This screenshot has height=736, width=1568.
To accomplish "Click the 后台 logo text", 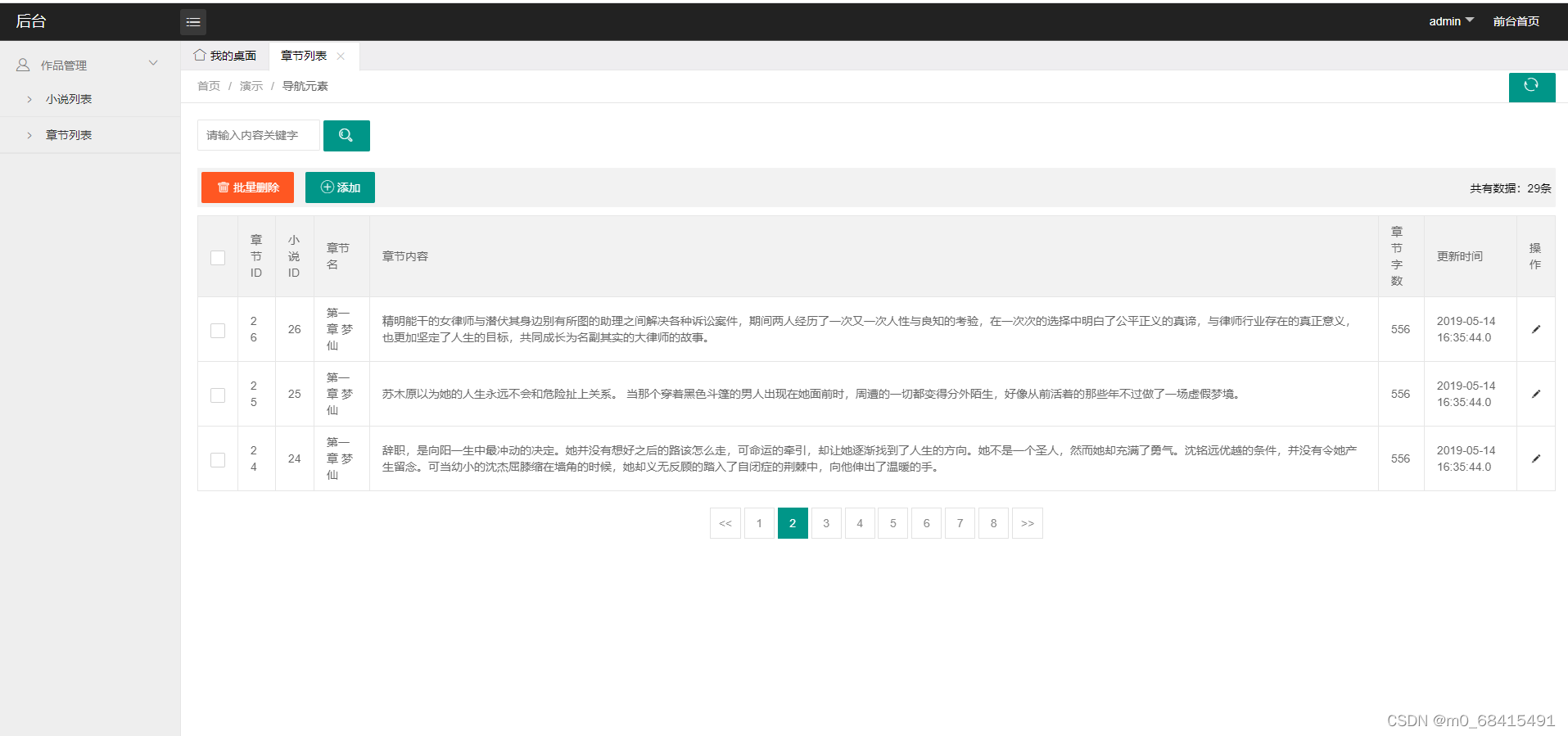I will tap(31, 21).
